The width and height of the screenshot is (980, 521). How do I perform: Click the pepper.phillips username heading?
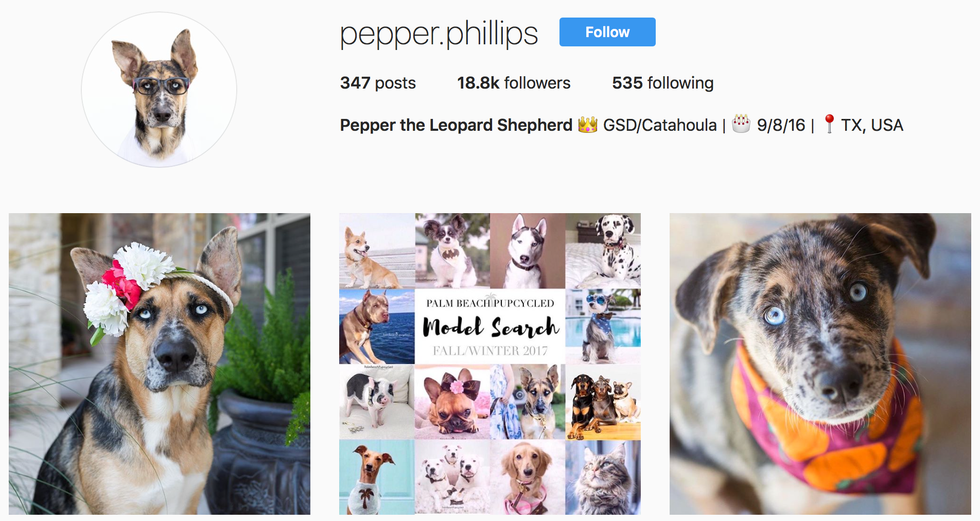click(x=439, y=34)
